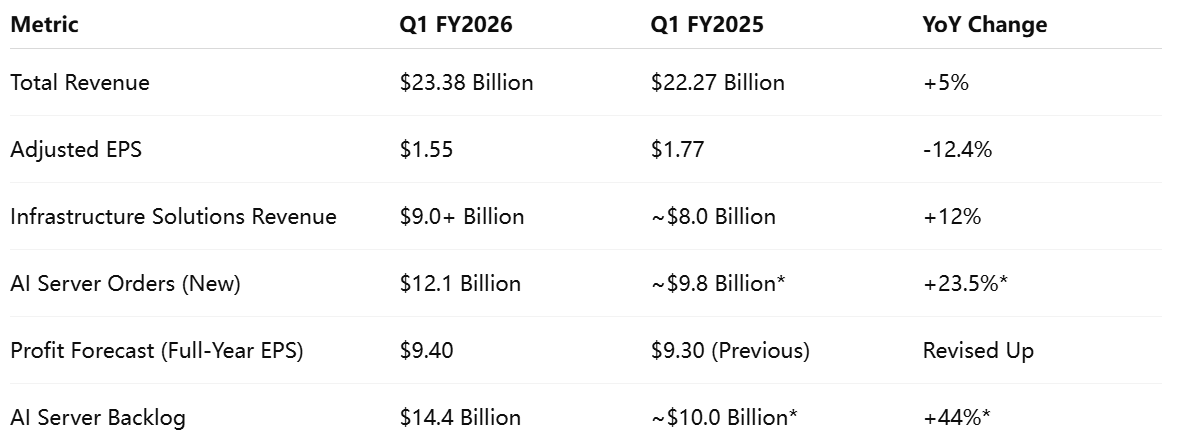Click the Profit Forecast (Full-Year EPS) label
The image size is (1185, 437).
coord(156,351)
